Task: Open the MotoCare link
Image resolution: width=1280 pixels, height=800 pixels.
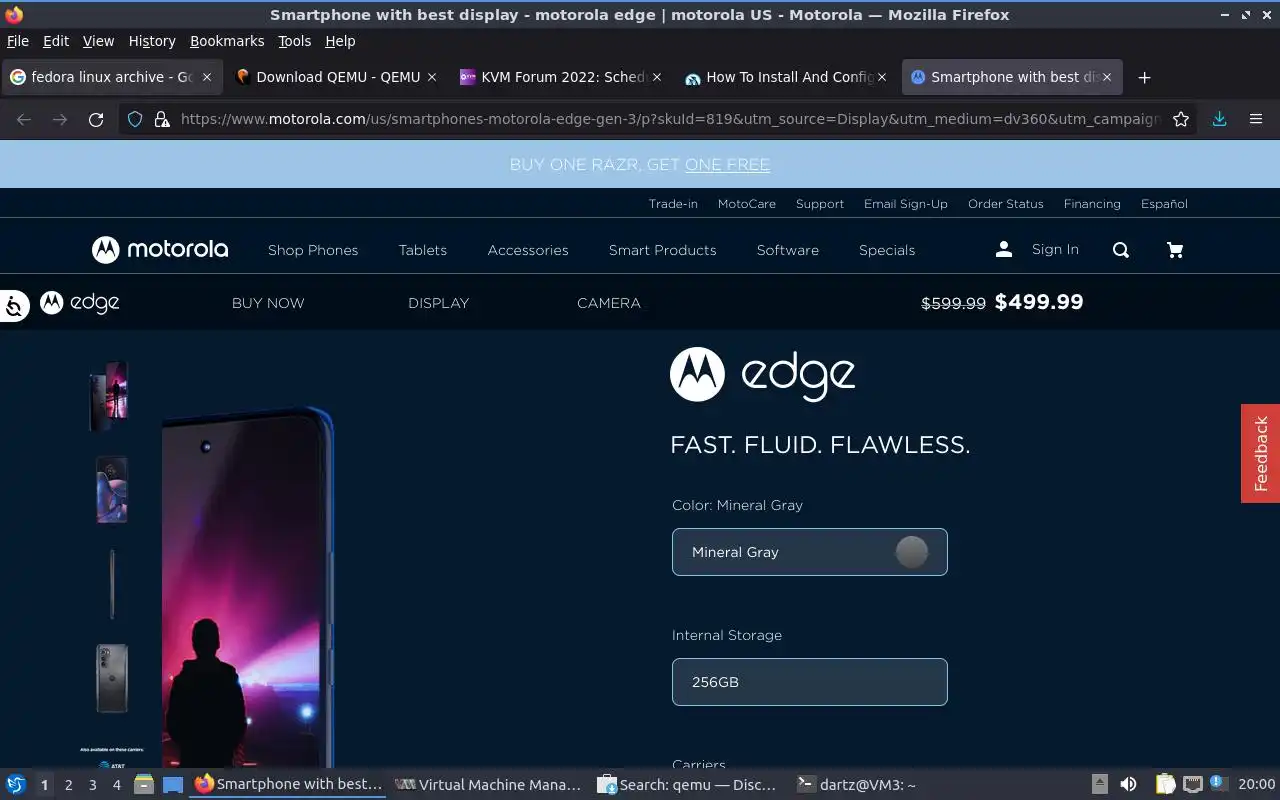Action: [747, 203]
